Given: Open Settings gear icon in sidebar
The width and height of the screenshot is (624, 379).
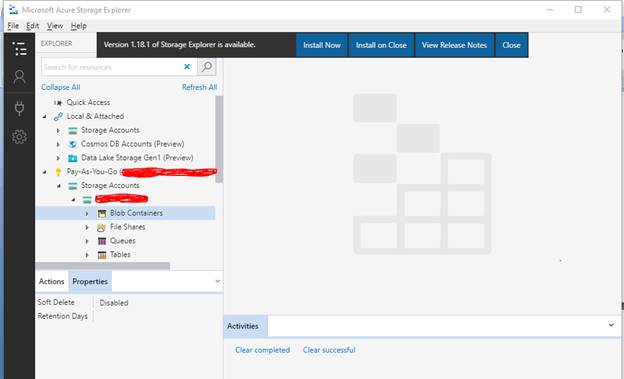Looking at the screenshot, I should click(x=19, y=137).
